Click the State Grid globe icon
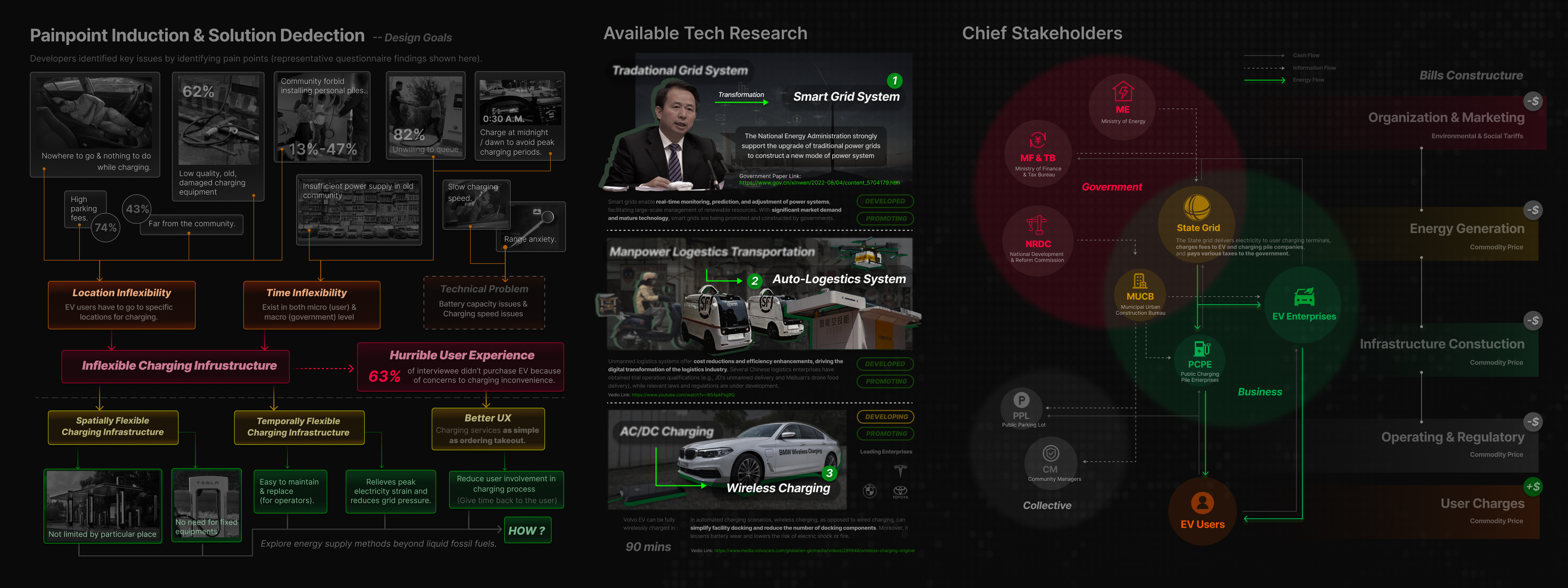The image size is (1568, 588). pyautogui.click(x=1197, y=208)
